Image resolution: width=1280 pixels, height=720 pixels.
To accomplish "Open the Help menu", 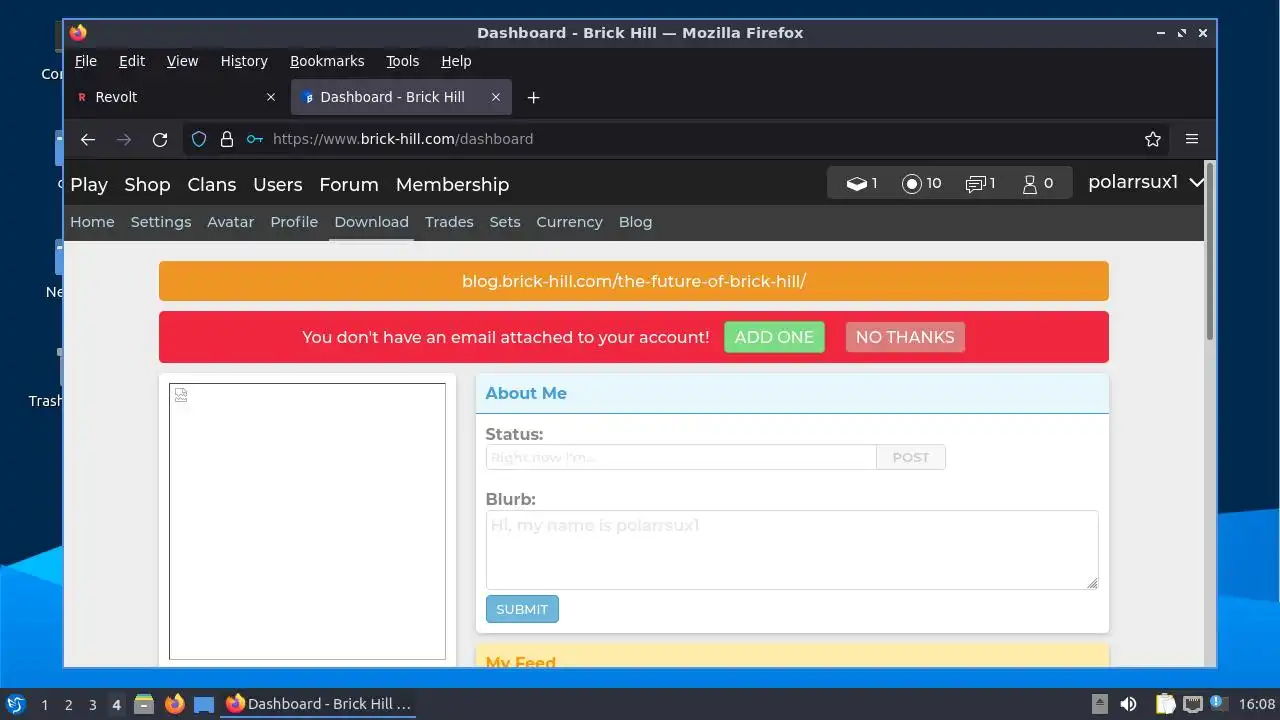I will pos(456,61).
